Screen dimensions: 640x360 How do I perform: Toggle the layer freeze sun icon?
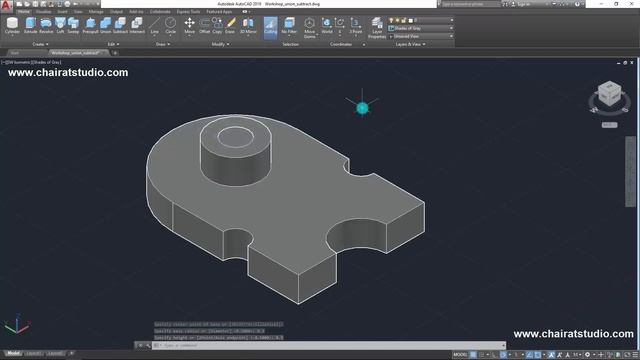[x=398, y=20]
